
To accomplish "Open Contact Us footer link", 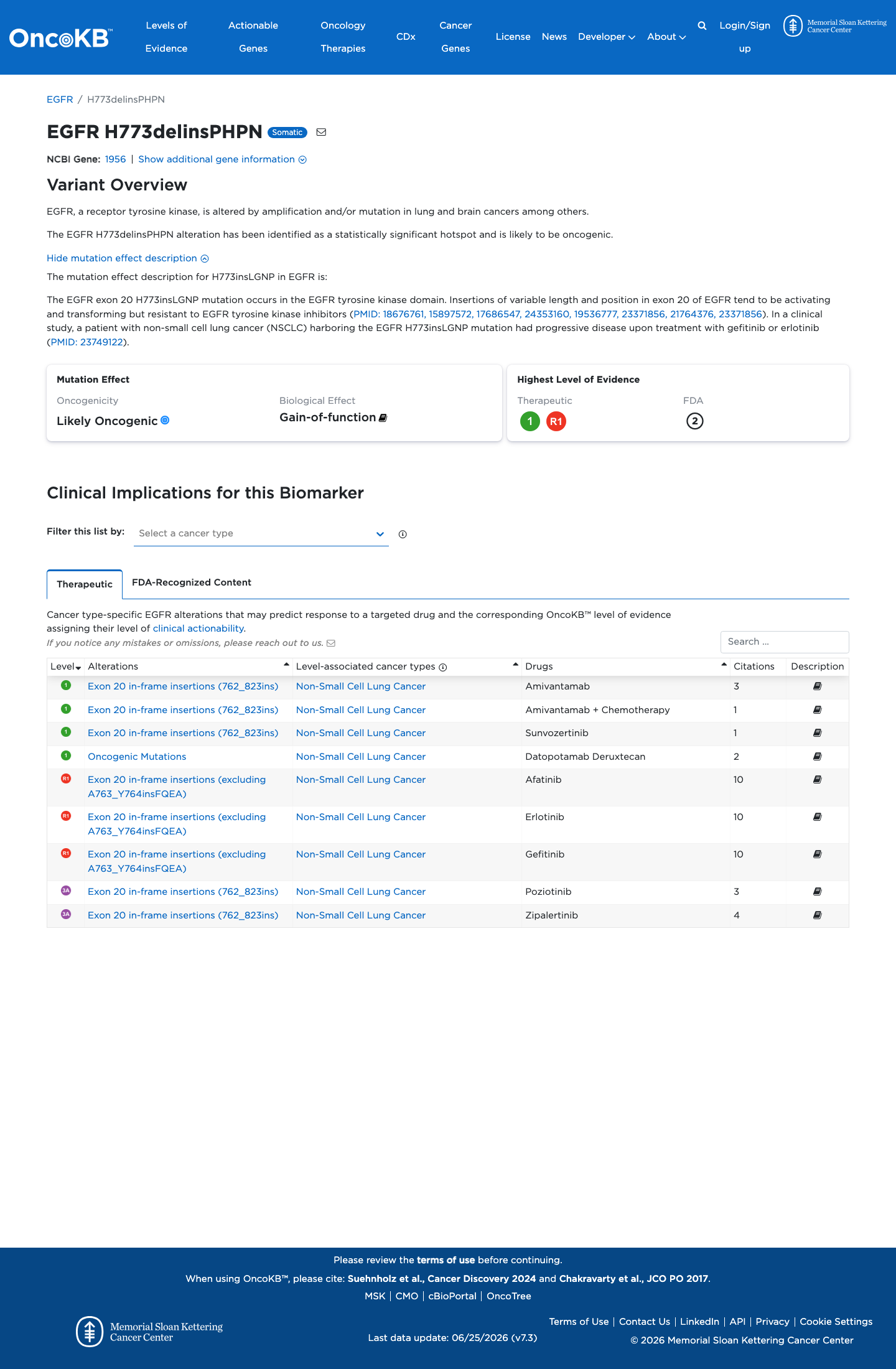I will (645, 1322).
